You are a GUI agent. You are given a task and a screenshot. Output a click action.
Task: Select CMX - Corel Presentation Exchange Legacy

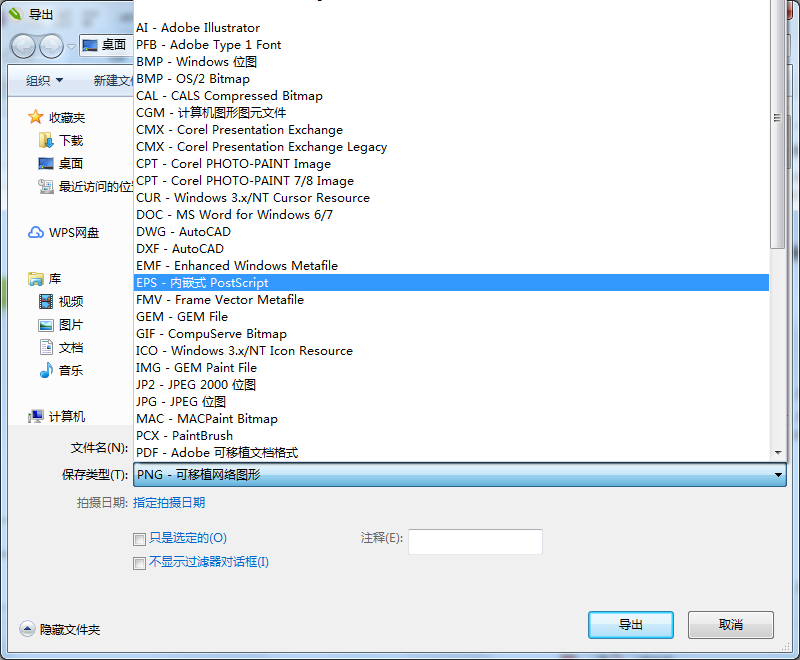[452, 147]
